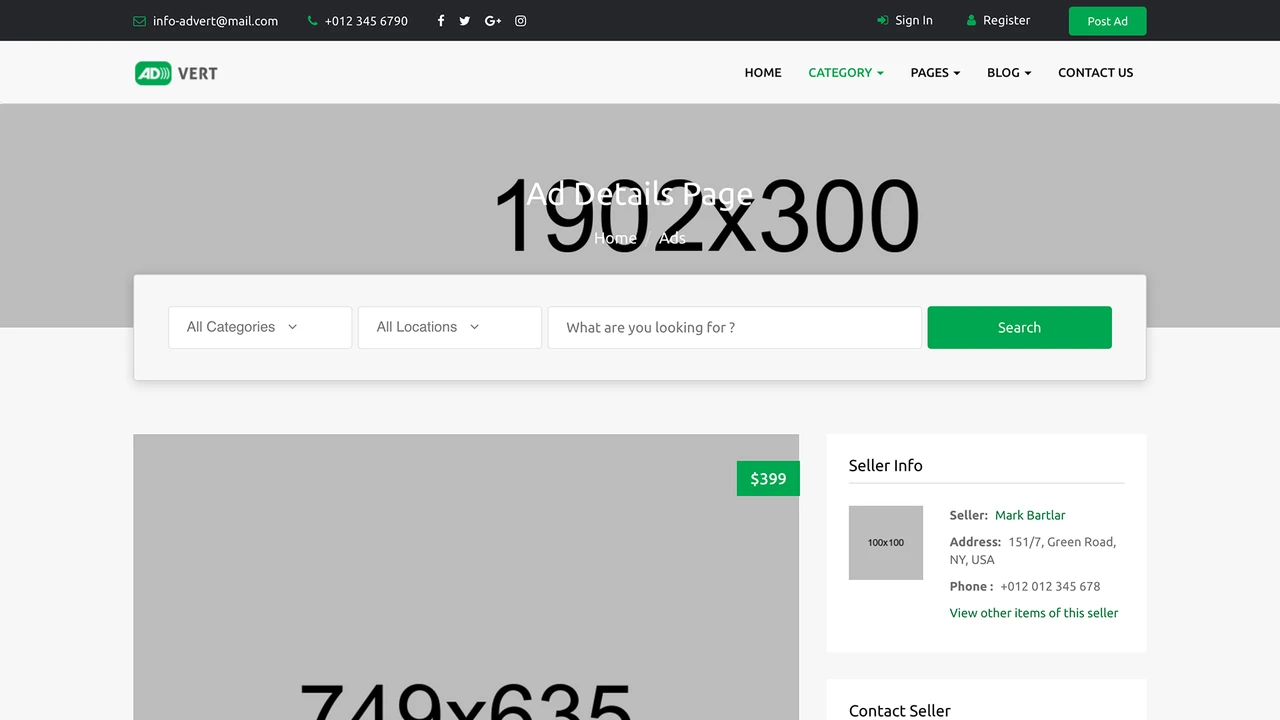
Task: Click the seller 100x100 avatar thumbnail
Action: point(886,542)
